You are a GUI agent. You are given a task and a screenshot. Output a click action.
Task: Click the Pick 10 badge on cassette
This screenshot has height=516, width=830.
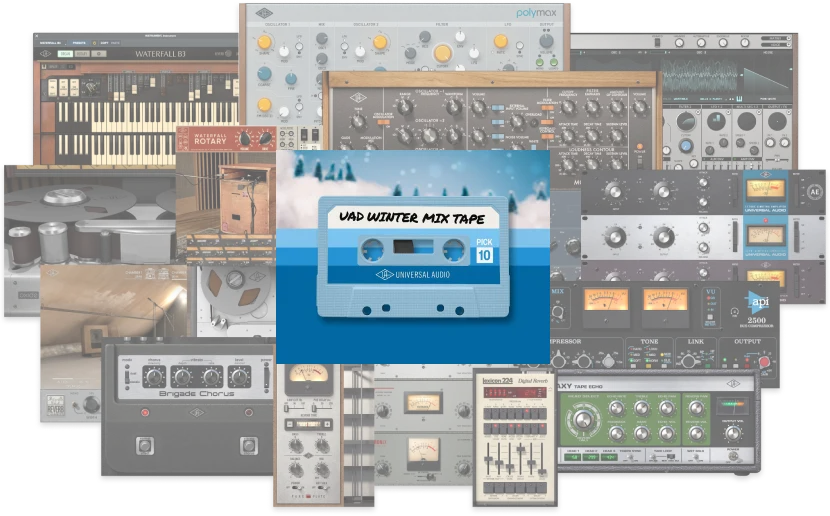482,248
